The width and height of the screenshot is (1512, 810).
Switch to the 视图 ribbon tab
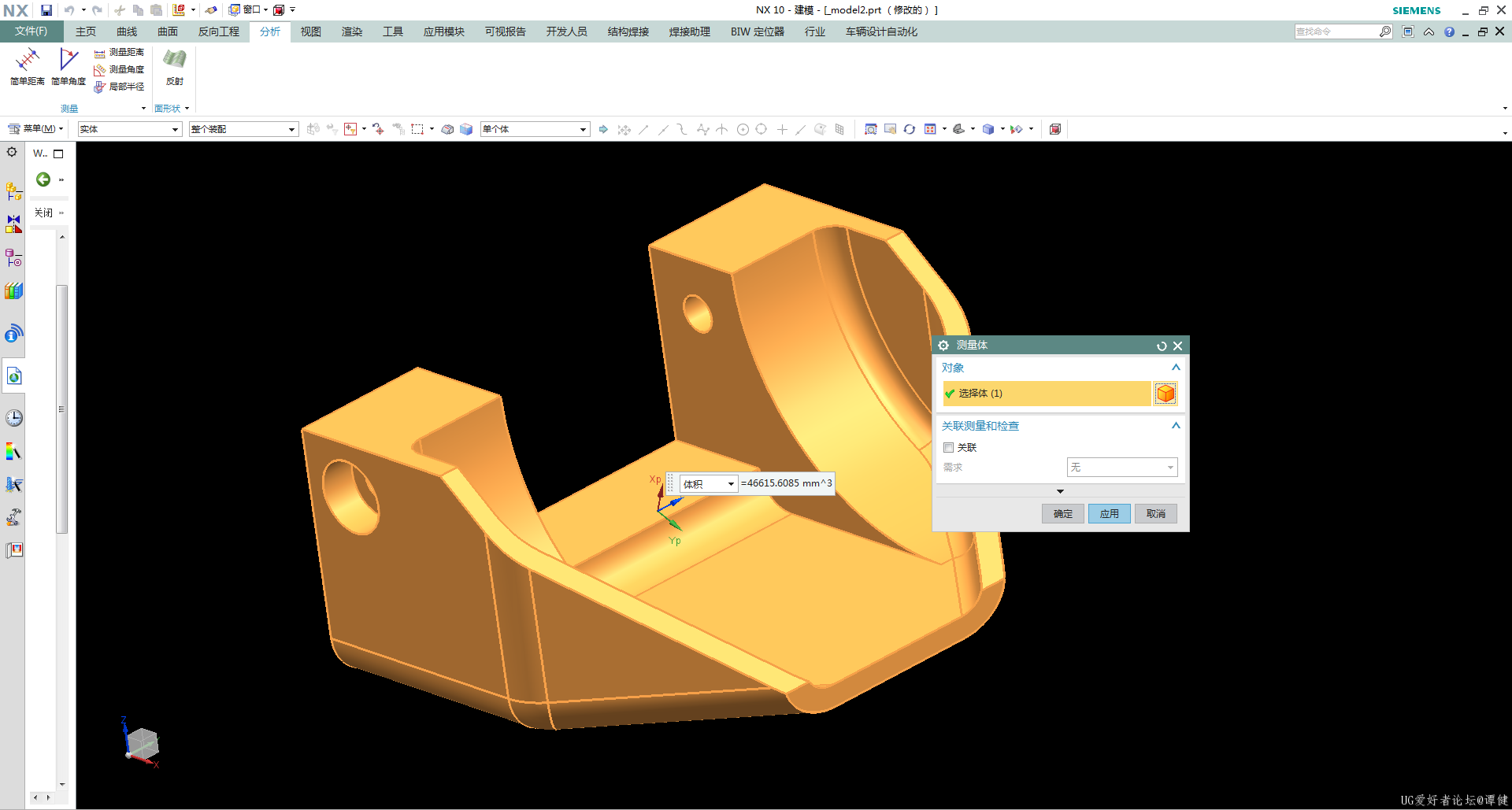[311, 31]
